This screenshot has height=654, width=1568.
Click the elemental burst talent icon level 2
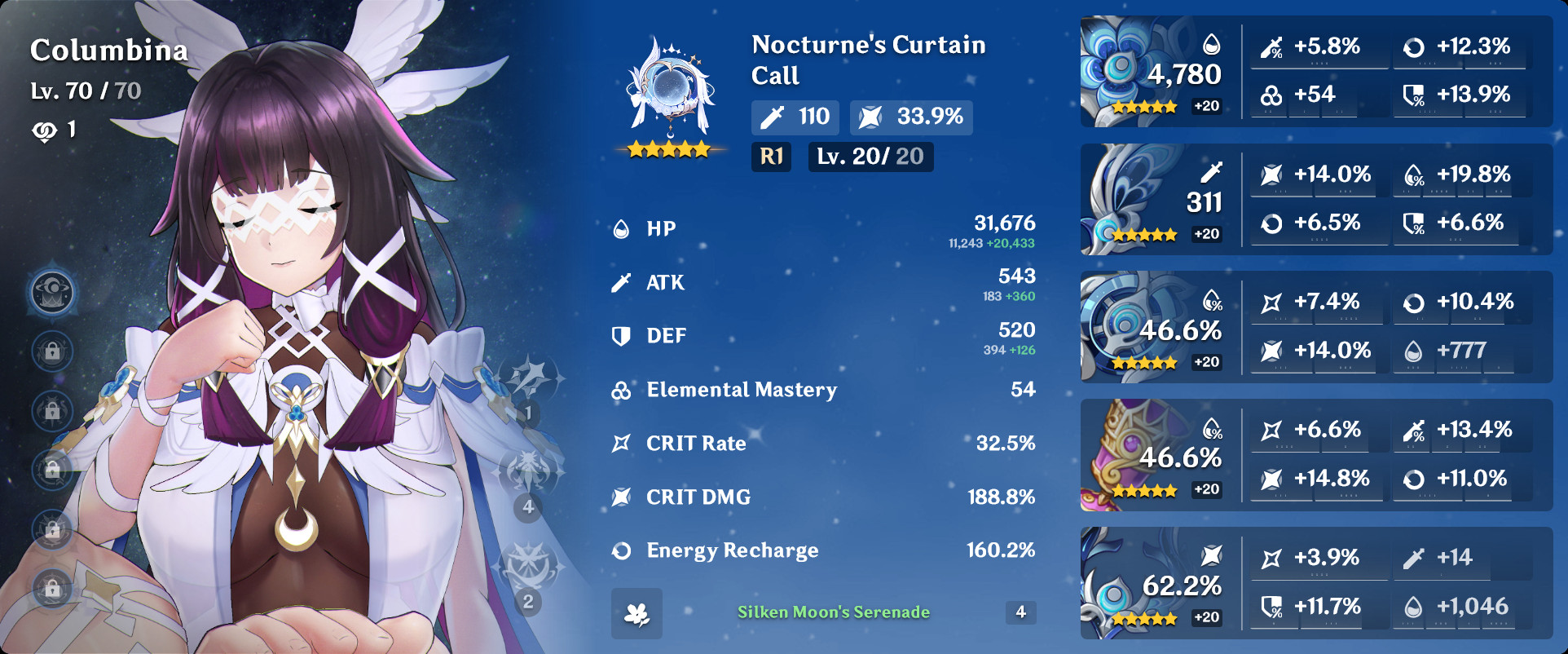pyautogui.click(x=531, y=568)
